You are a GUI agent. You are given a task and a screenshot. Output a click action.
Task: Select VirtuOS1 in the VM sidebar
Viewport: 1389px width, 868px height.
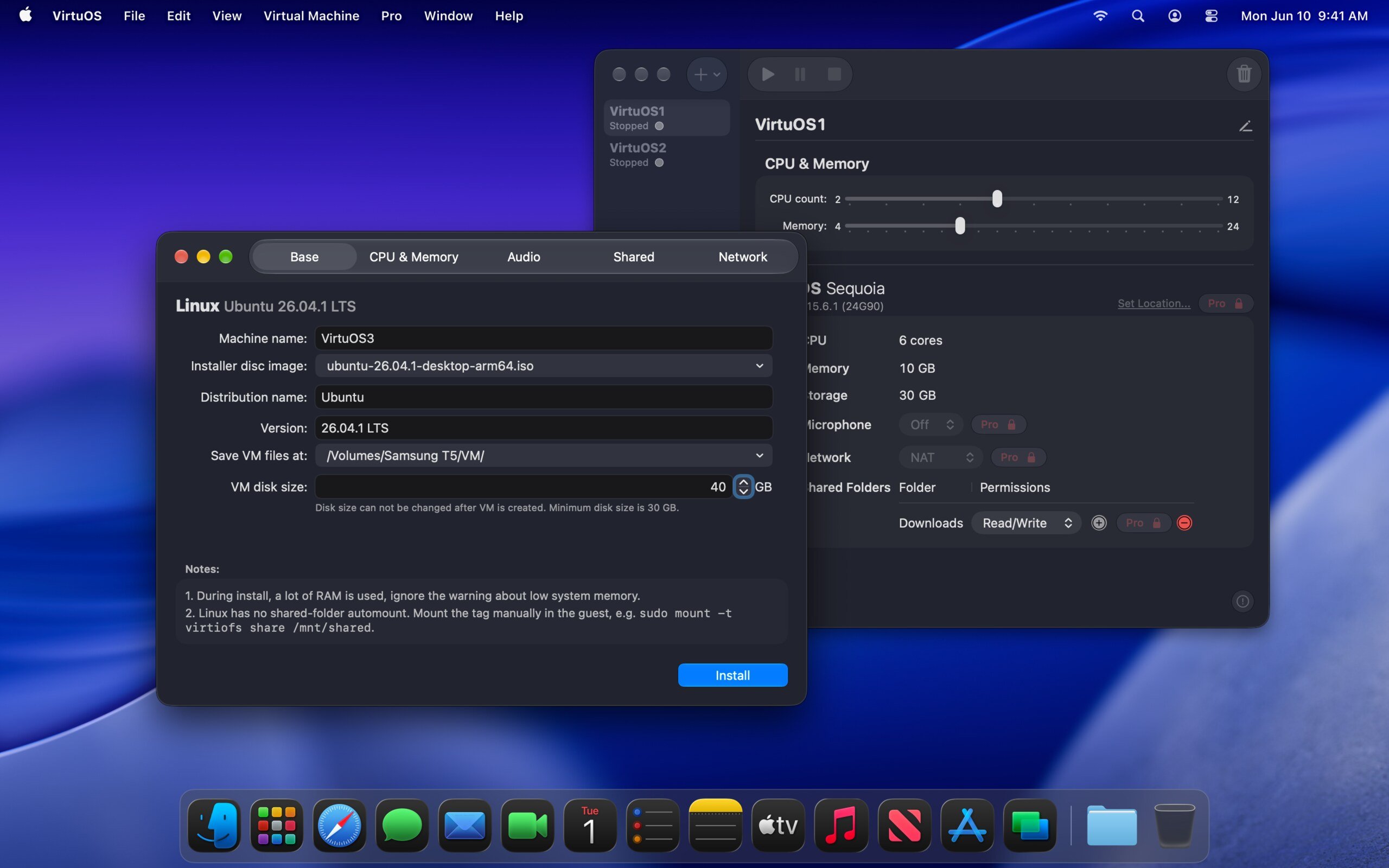click(666, 118)
